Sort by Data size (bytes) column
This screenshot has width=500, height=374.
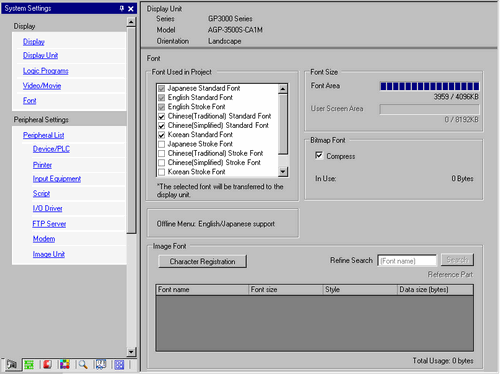[435, 290]
